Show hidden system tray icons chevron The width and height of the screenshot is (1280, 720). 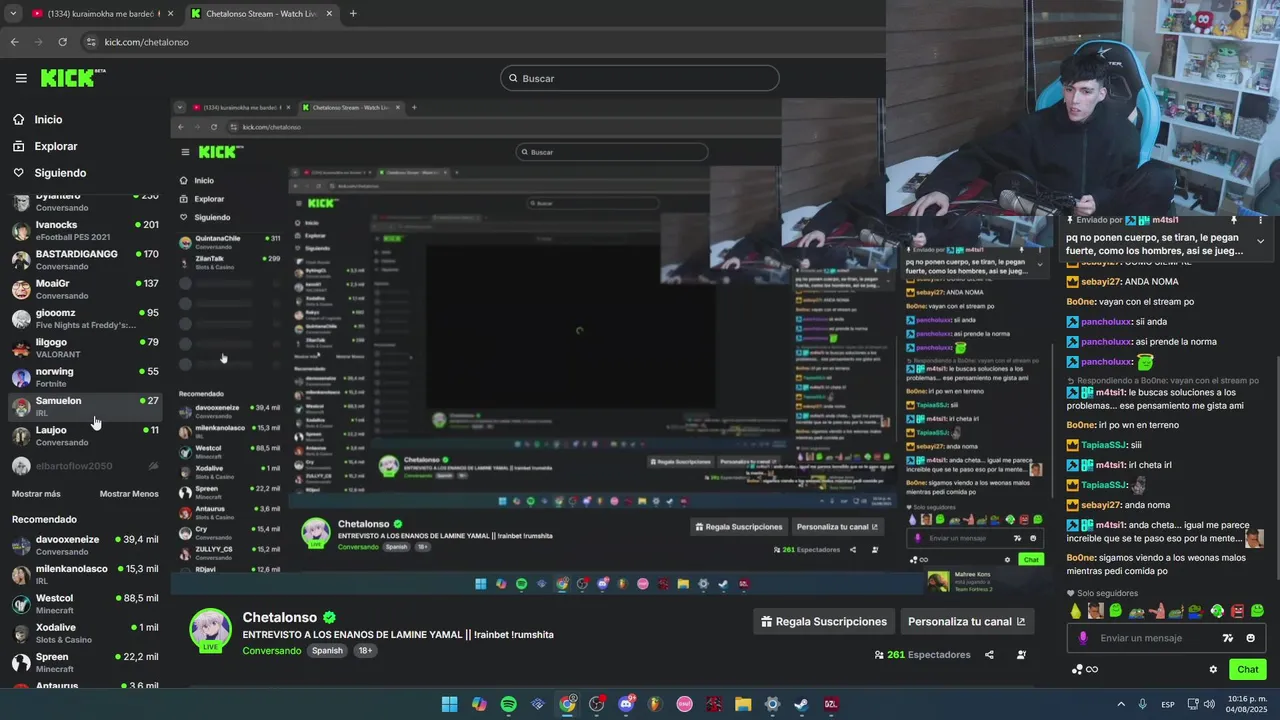click(x=1120, y=704)
